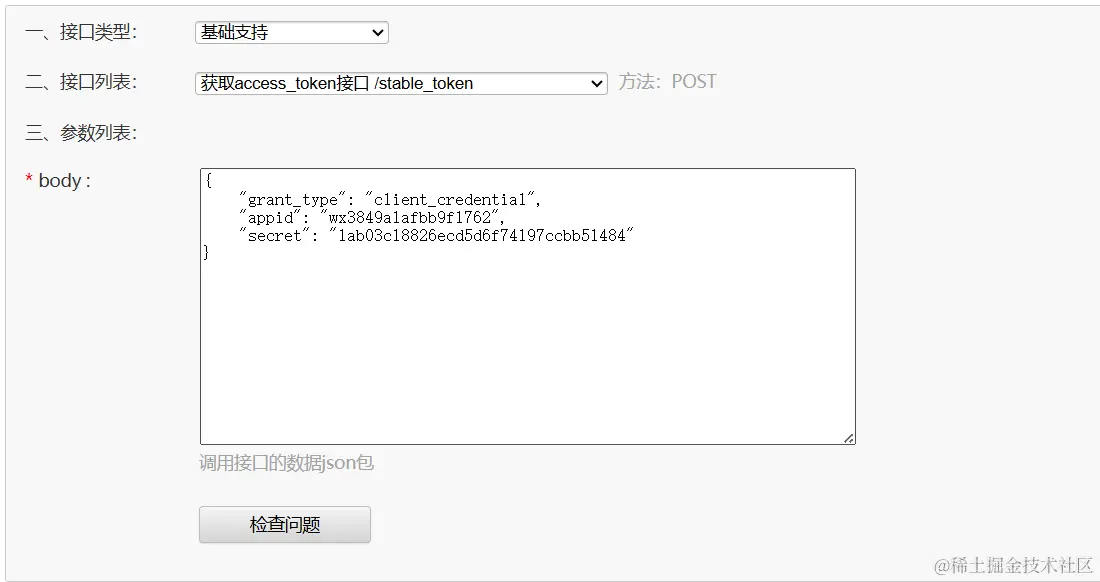Click the 检查问题 button
Image resolution: width=1100 pixels, height=582 pixels.
285,525
